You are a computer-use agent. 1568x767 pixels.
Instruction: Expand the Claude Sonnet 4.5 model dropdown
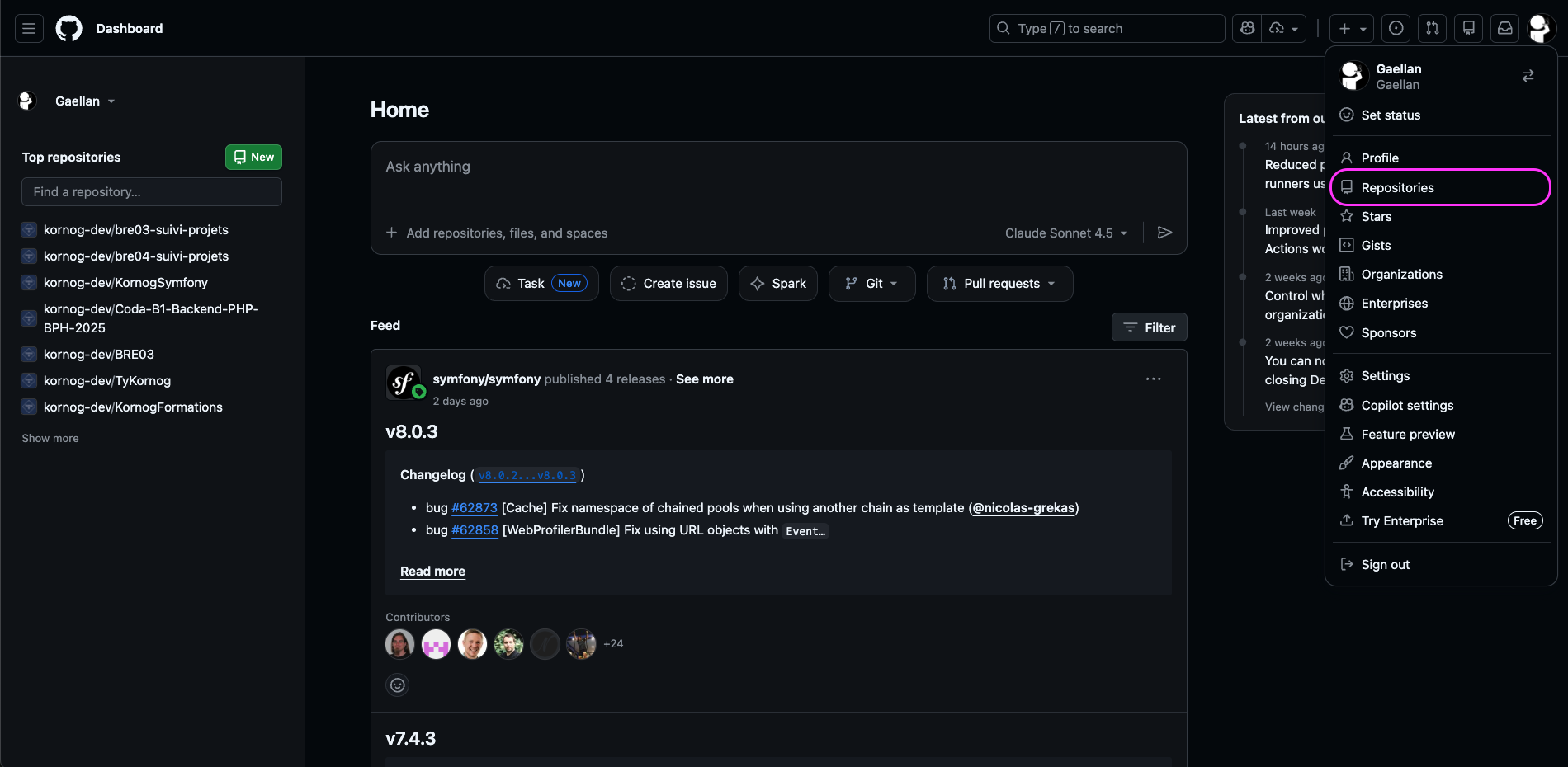(1065, 233)
